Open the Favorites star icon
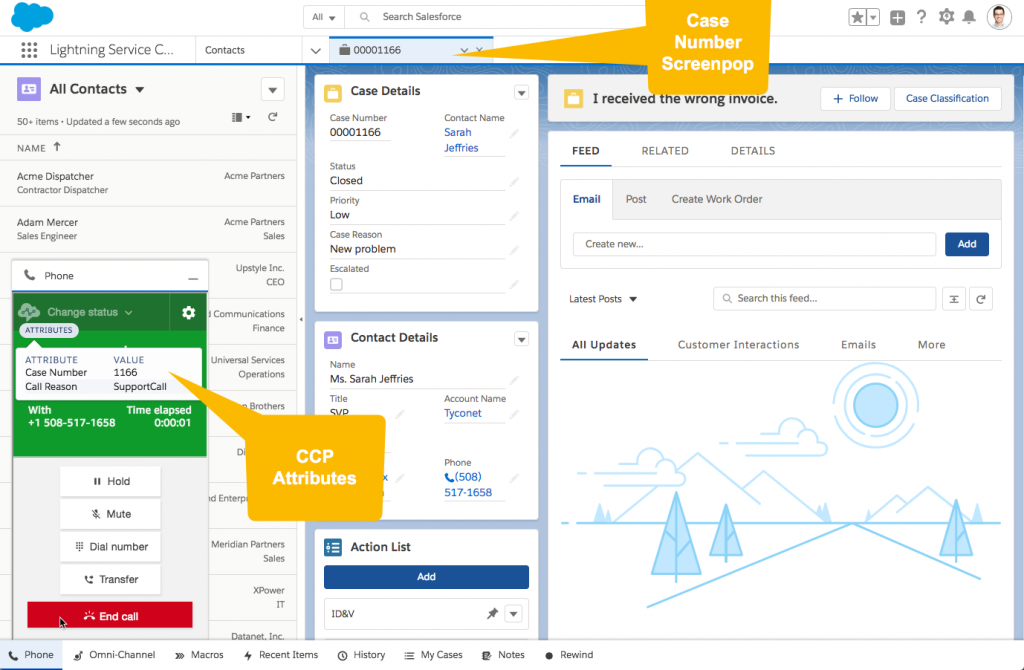The height and width of the screenshot is (670, 1024). point(857,17)
